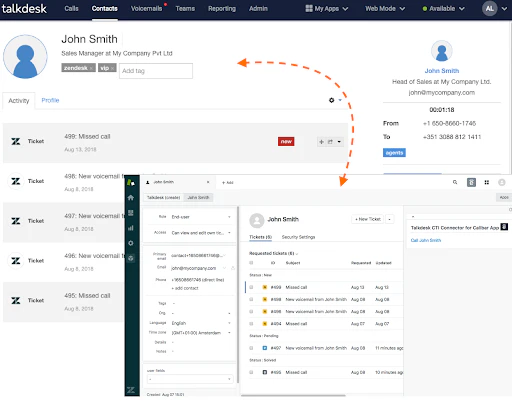
Task: Tick the checkbox for solved ticket #495
Action: click(x=251, y=372)
